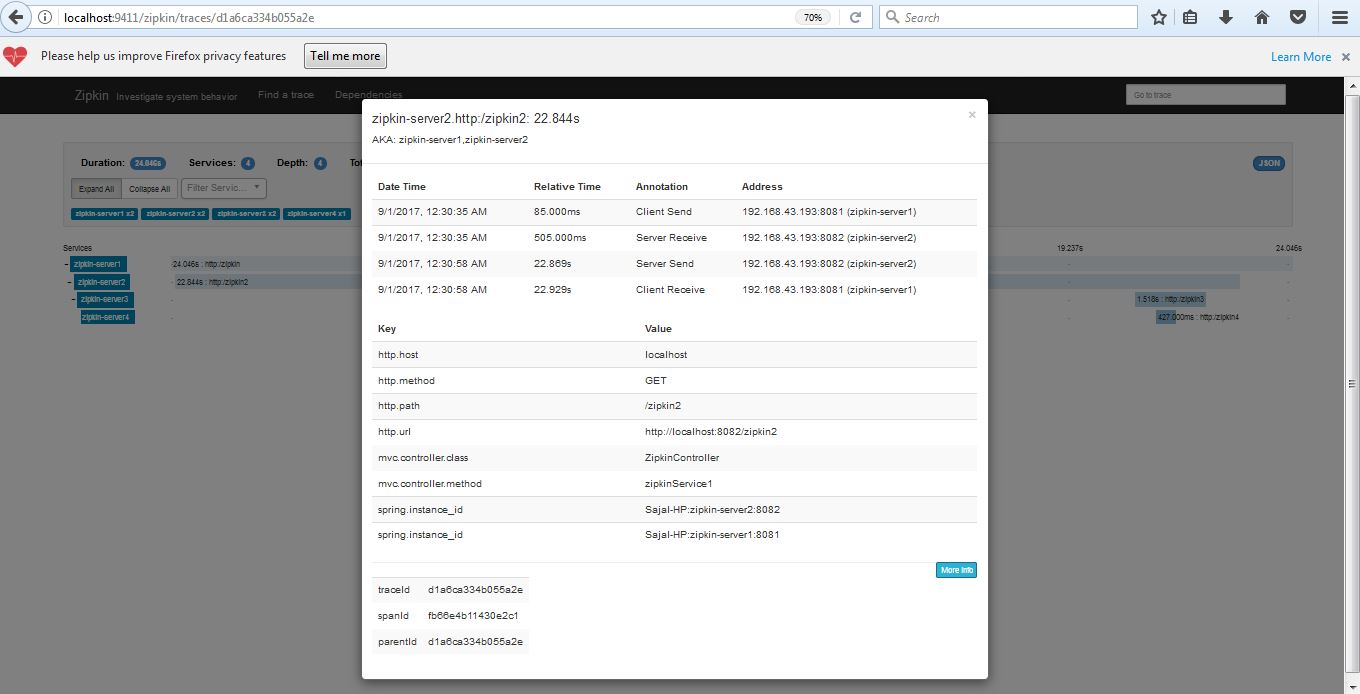1360x694 pixels.
Task: Download trace via JSON button
Action: tap(1269, 163)
